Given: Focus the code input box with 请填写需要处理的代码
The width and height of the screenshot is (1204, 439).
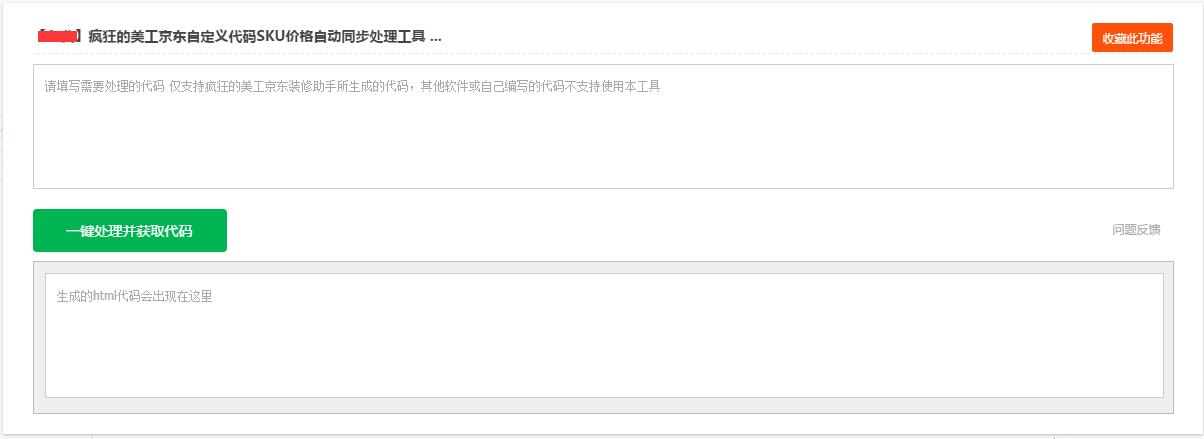Looking at the screenshot, I should (603, 126).
